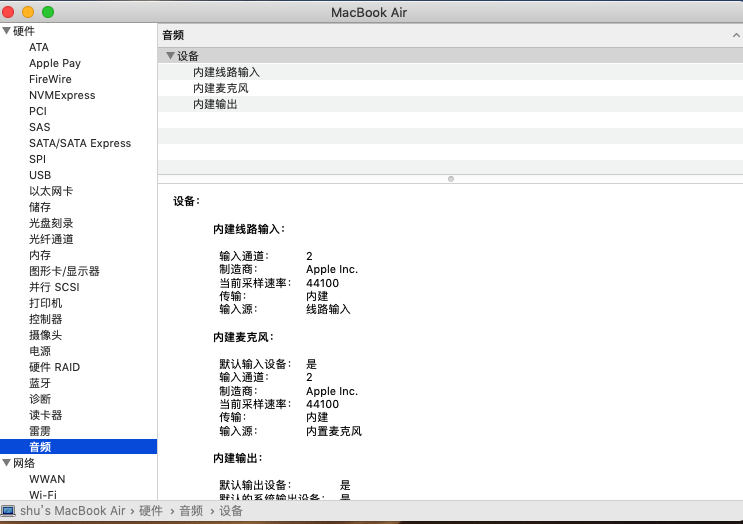Open 内存 memory entry
This screenshot has width=743, height=524.
pos(40,255)
